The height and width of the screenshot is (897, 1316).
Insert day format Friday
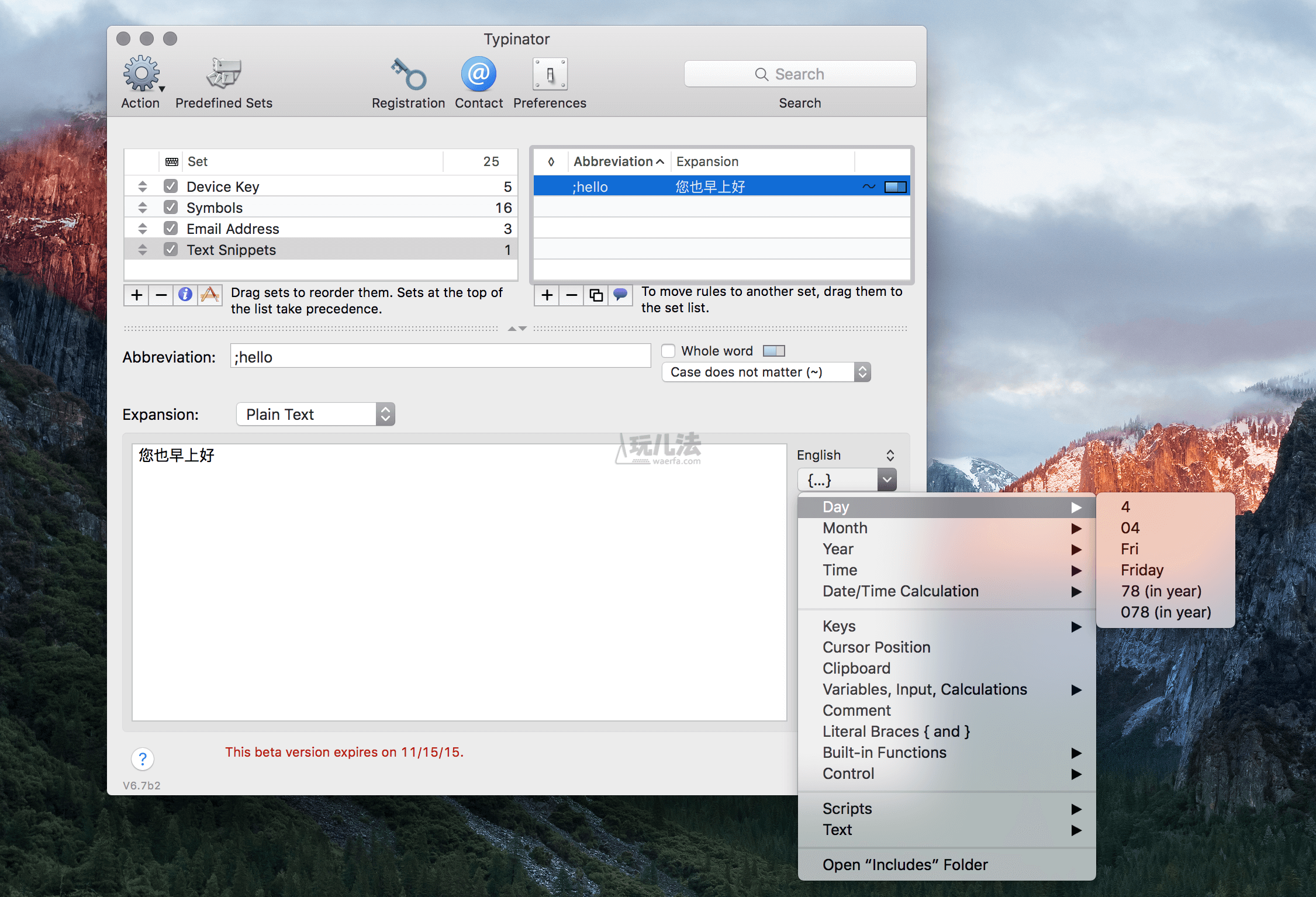coord(1165,570)
